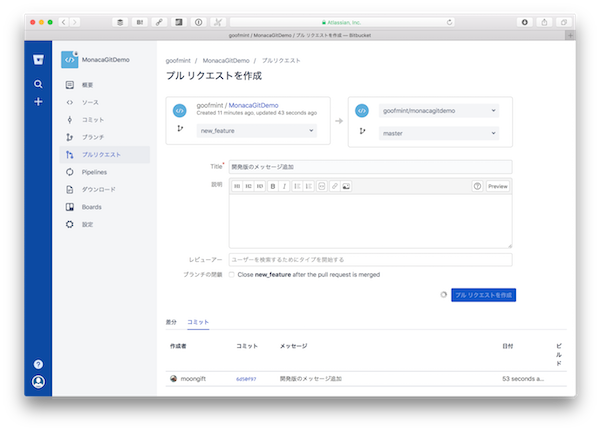Click MonacaGitDemo in the breadcrumb
The height and width of the screenshot is (431, 600).
point(226,60)
